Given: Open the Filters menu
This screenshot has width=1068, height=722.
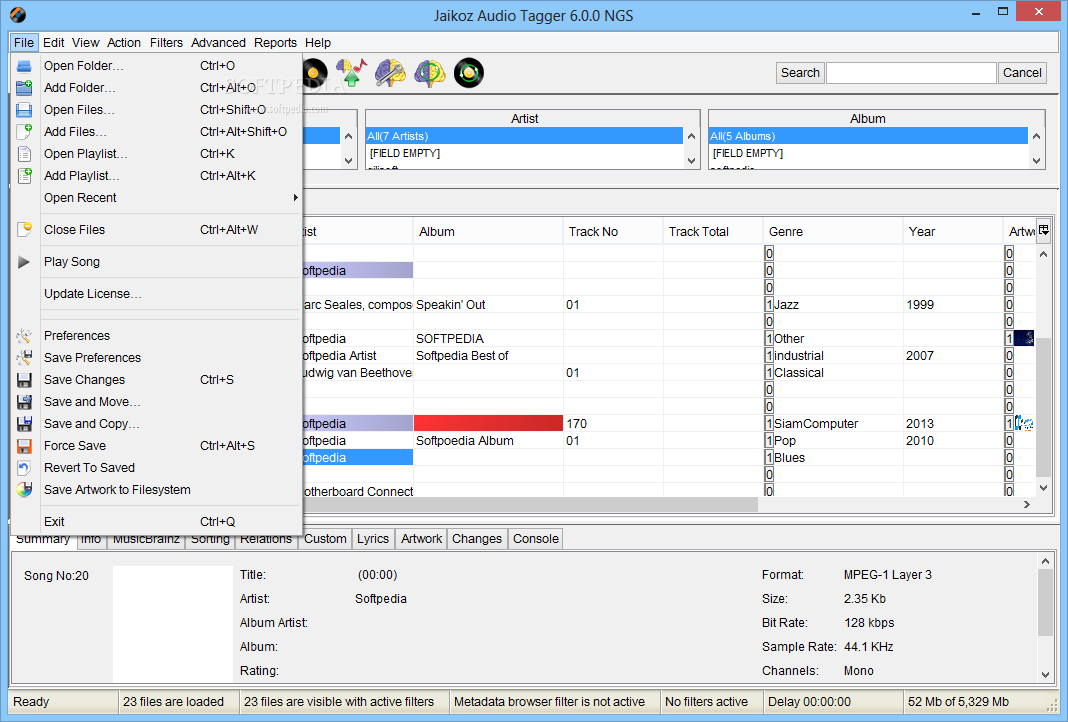Looking at the screenshot, I should pos(166,43).
